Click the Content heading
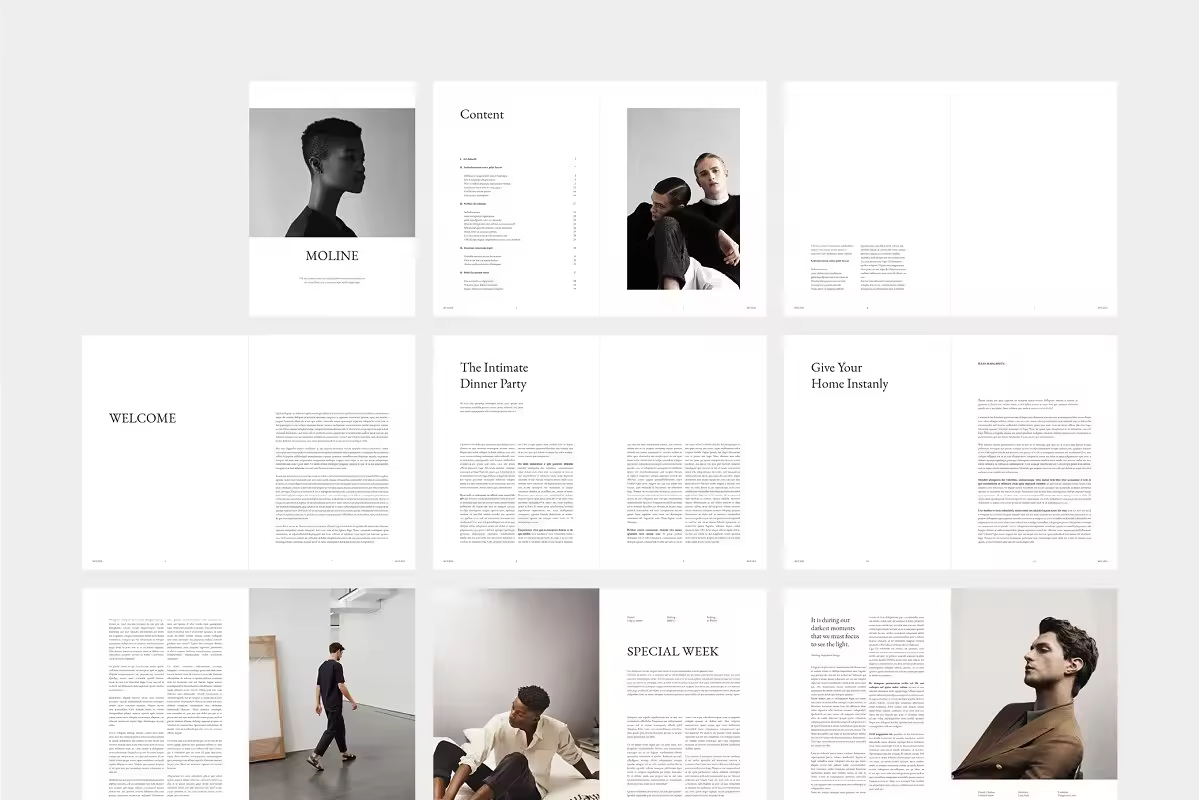 pos(482,115)
